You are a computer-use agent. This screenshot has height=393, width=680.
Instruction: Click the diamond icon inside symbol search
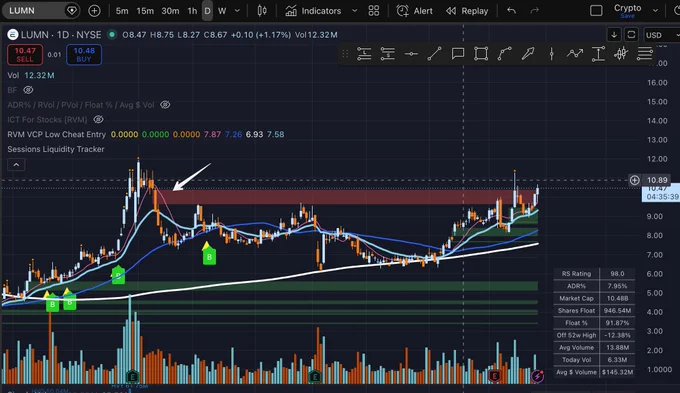coord(72,10)
